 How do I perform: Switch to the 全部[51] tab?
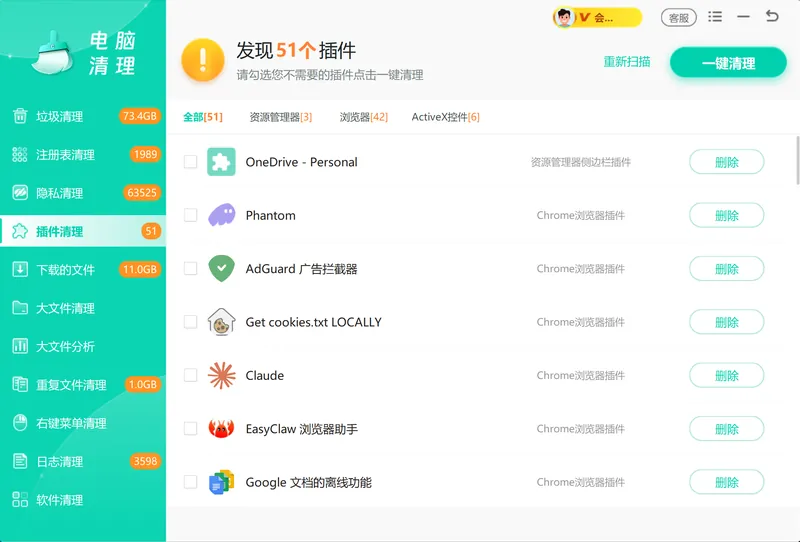[203, 117]
